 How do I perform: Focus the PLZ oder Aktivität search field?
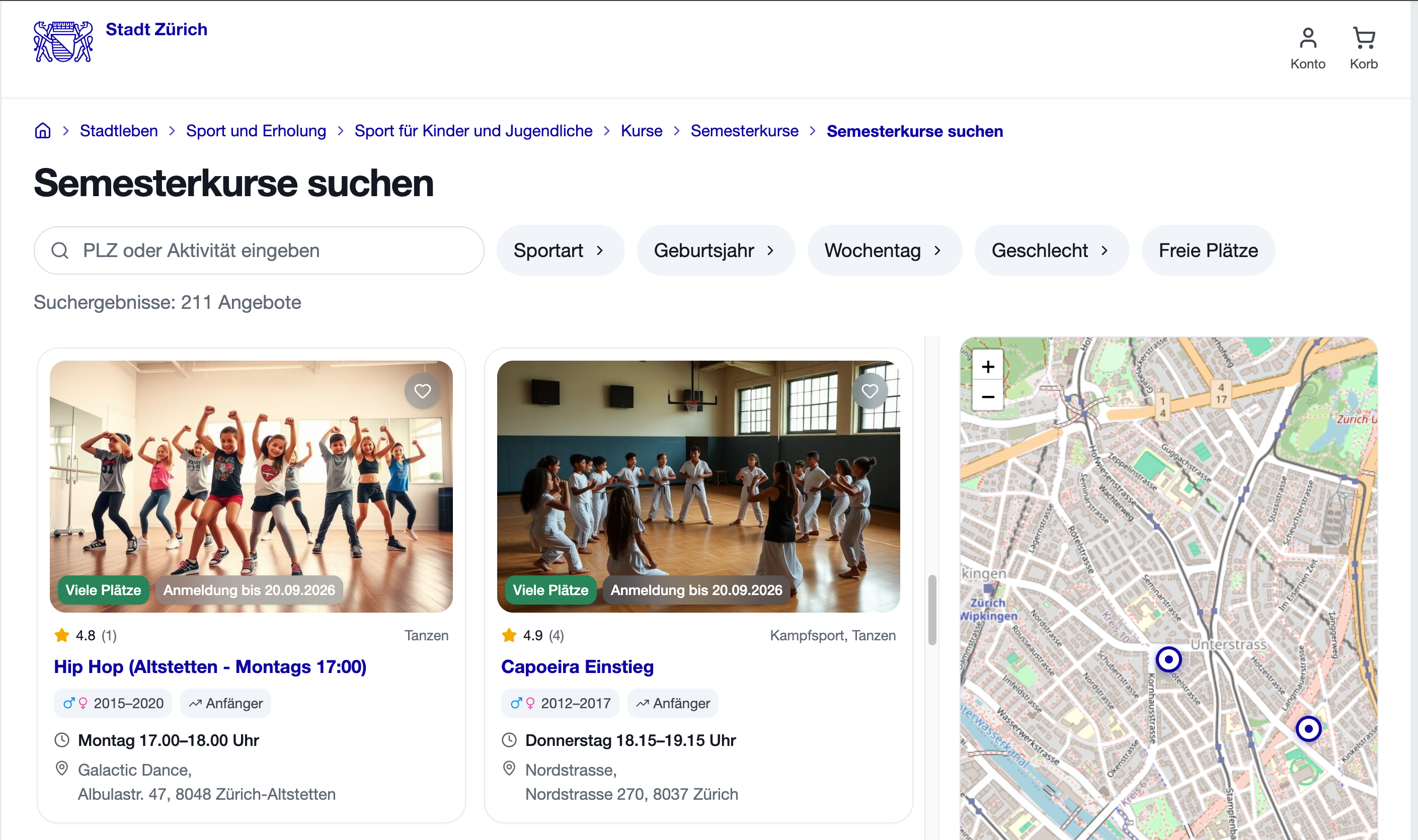pyautogui.click(x=259, y=250)
